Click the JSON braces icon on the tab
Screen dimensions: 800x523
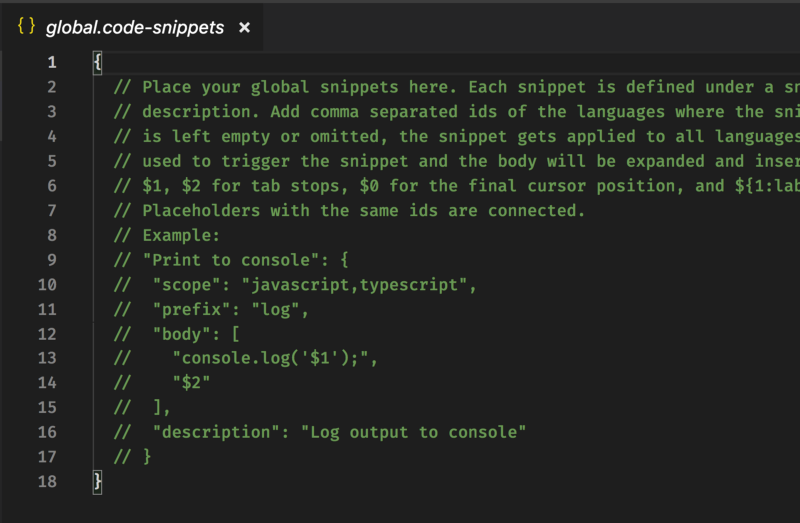pyautogui.click(x=26, y=27)
